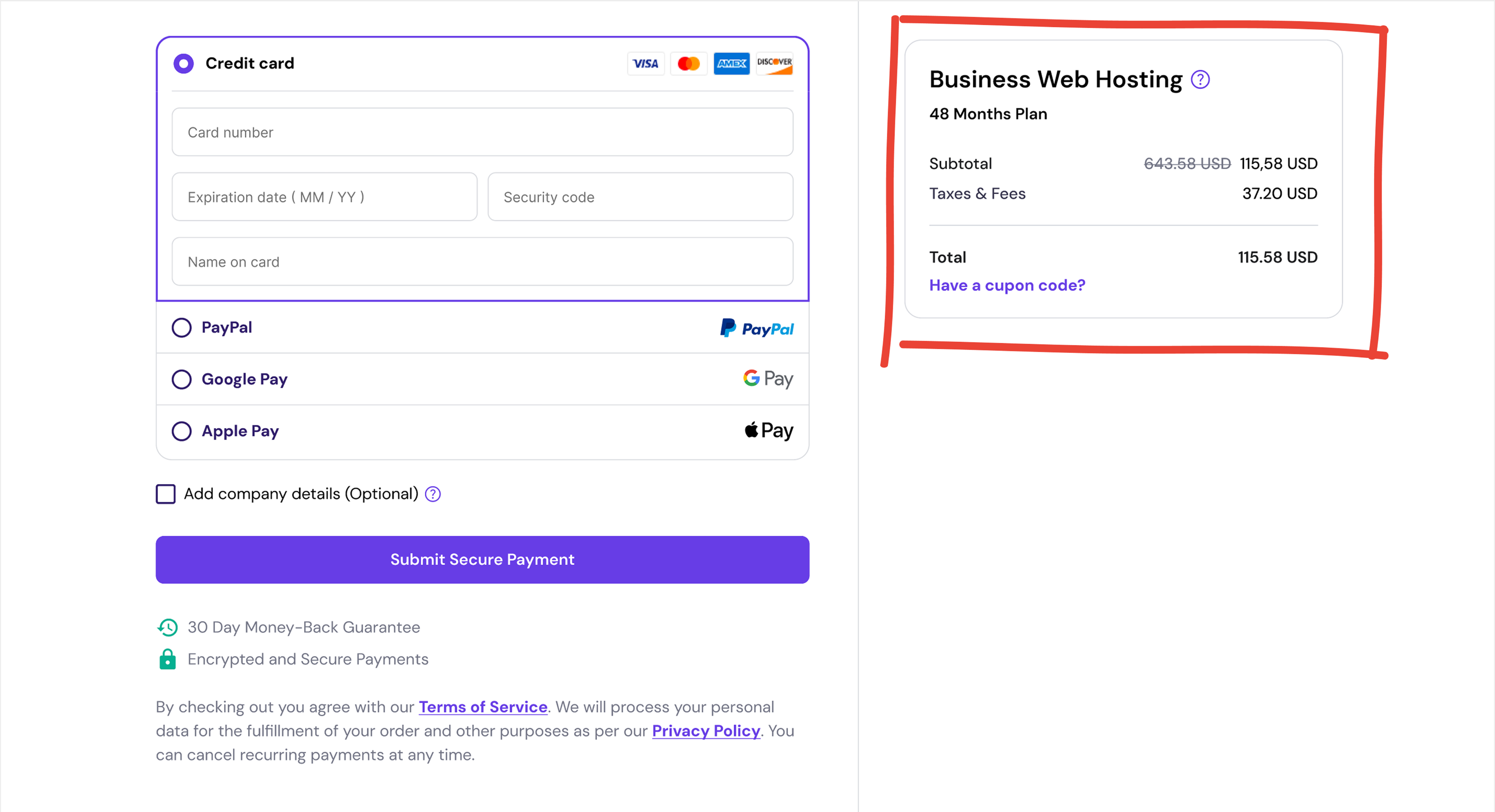Click the Visa card logo
The image size is (1495, 812).
[645, 63]
